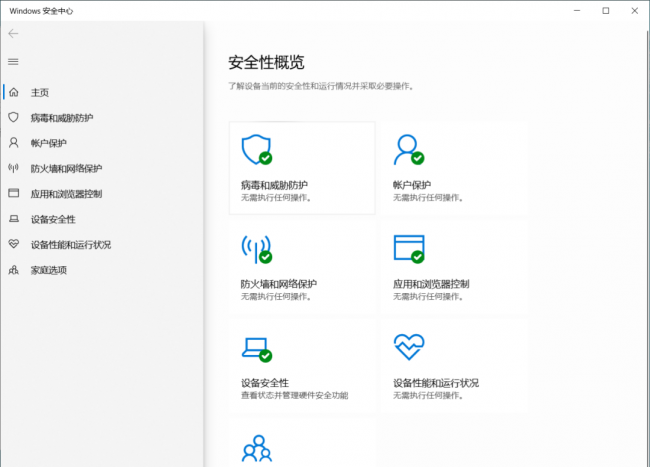Close the Windows 安全中心 window
650x467 pixels.
pyautogui.click(x=635, y=11)
